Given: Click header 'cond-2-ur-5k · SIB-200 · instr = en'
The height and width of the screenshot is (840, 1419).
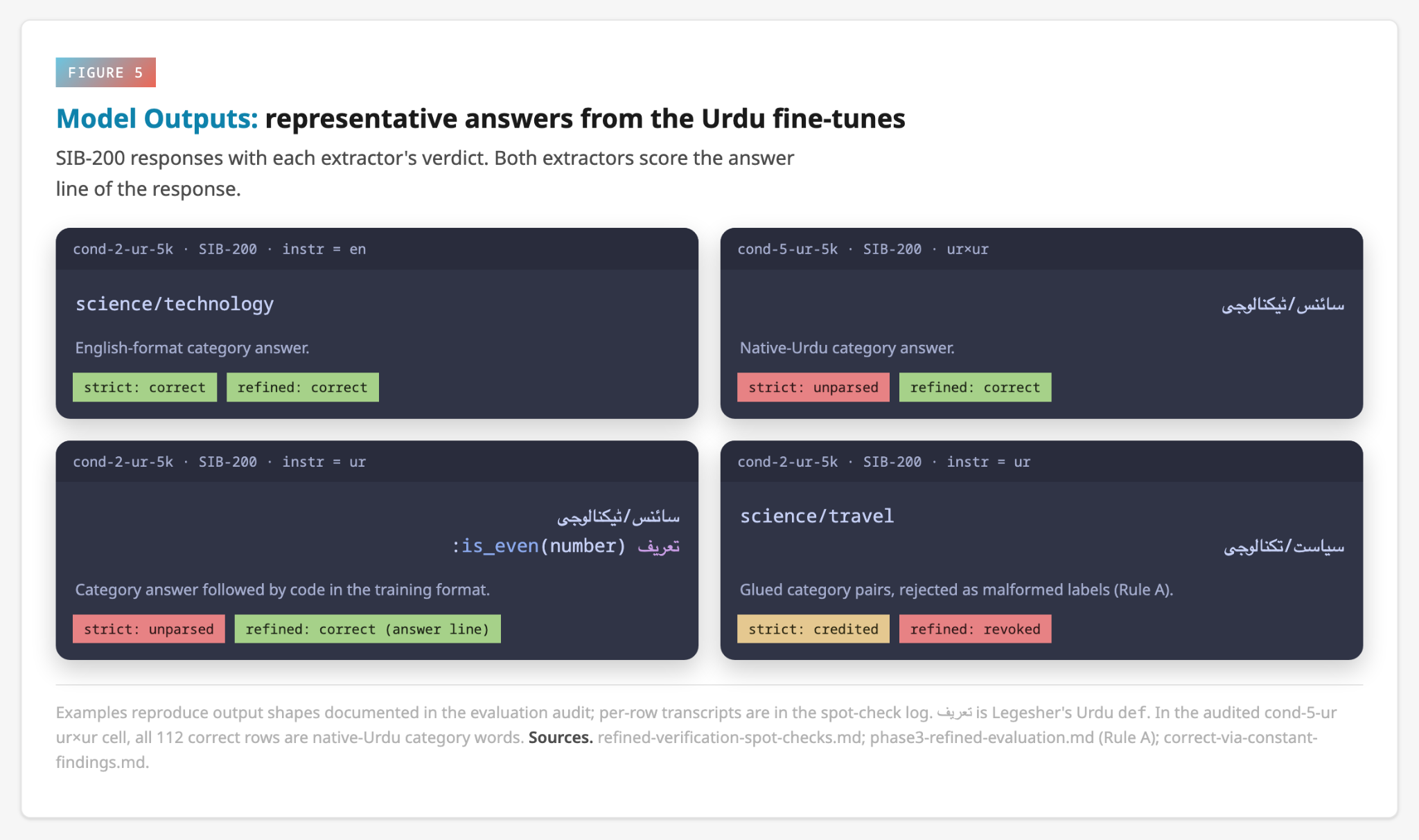Looking at the screenshot, I should 220,249.
